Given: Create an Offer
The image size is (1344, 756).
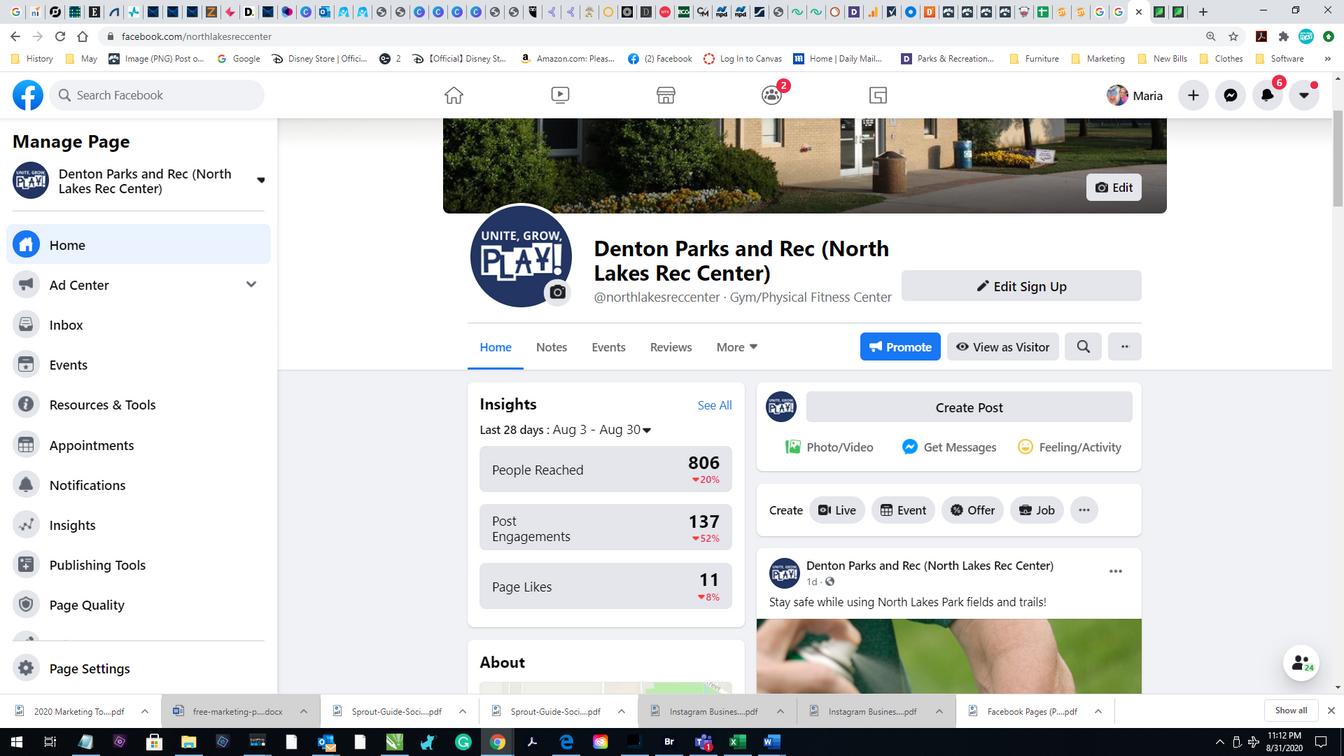Looking at the screenshot, I should click(973, 510).
